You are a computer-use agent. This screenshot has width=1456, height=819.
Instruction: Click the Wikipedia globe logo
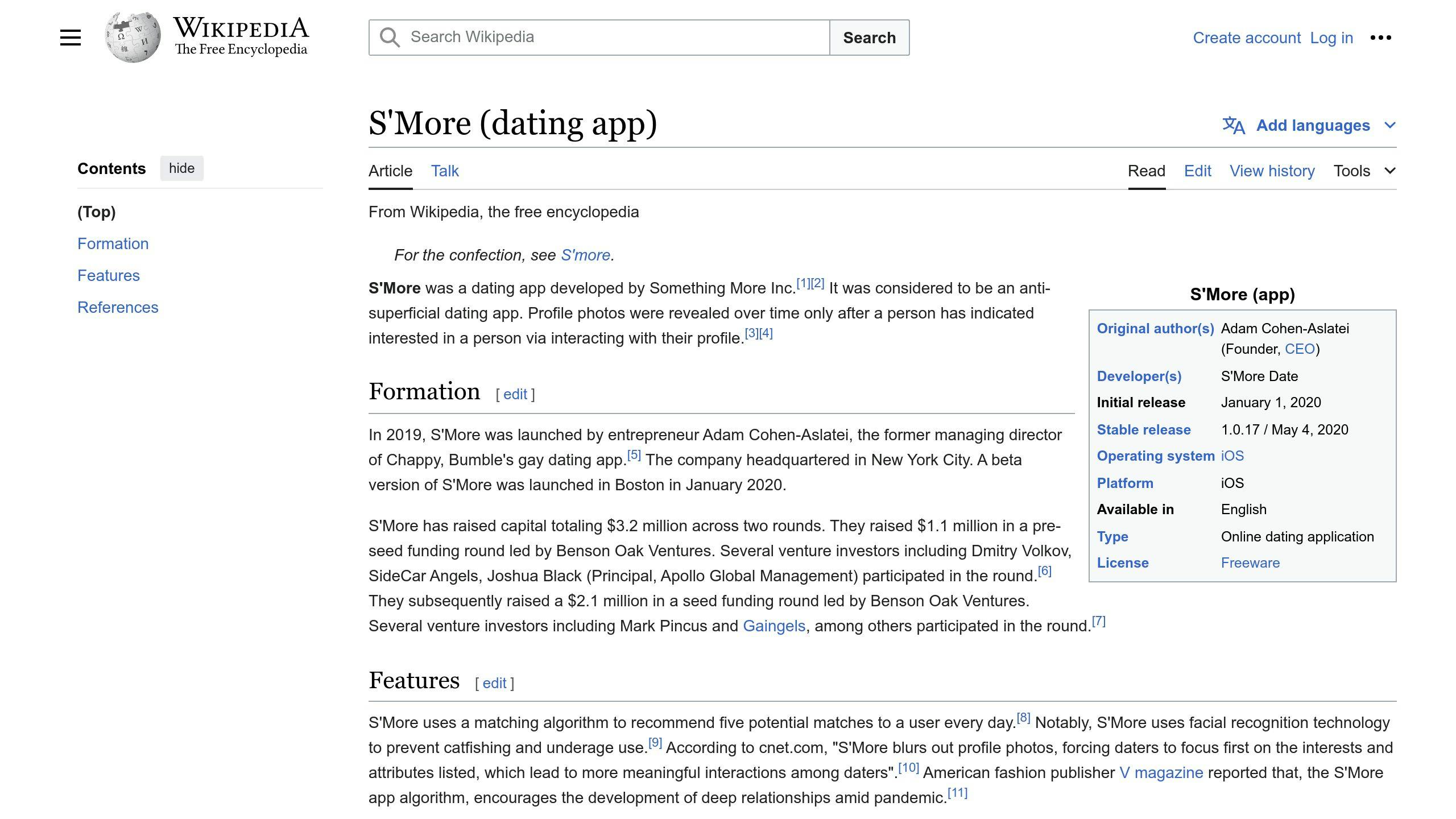pyautogui.click(x=133, y=38)
